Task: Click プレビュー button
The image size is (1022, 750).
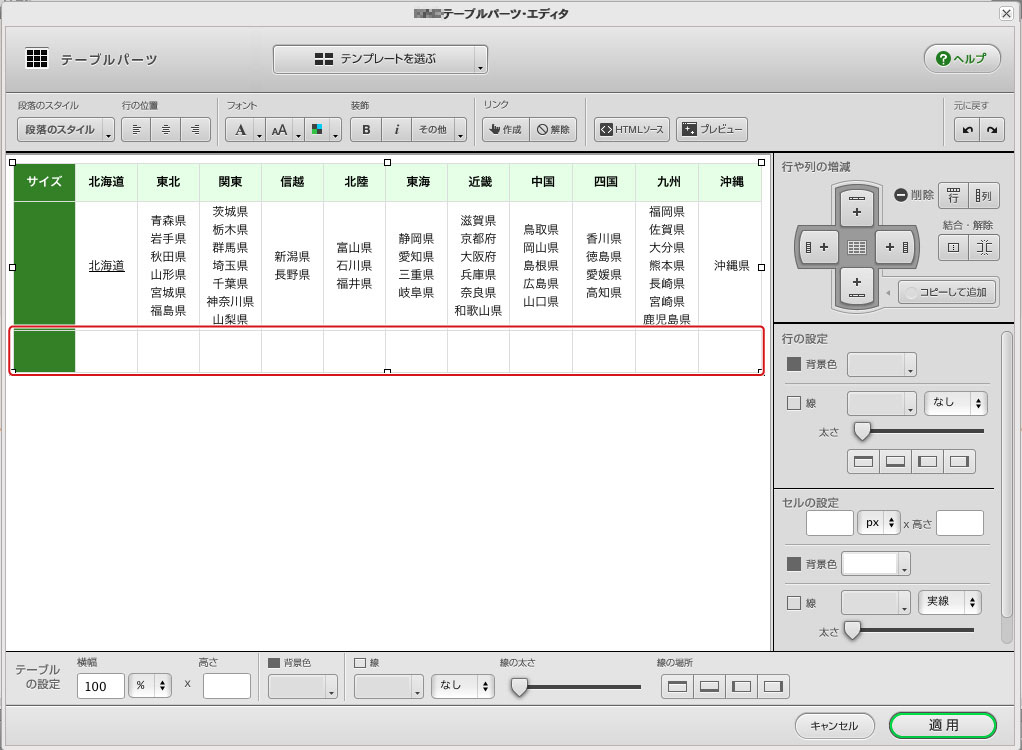Action: click(x=712, y=130)
